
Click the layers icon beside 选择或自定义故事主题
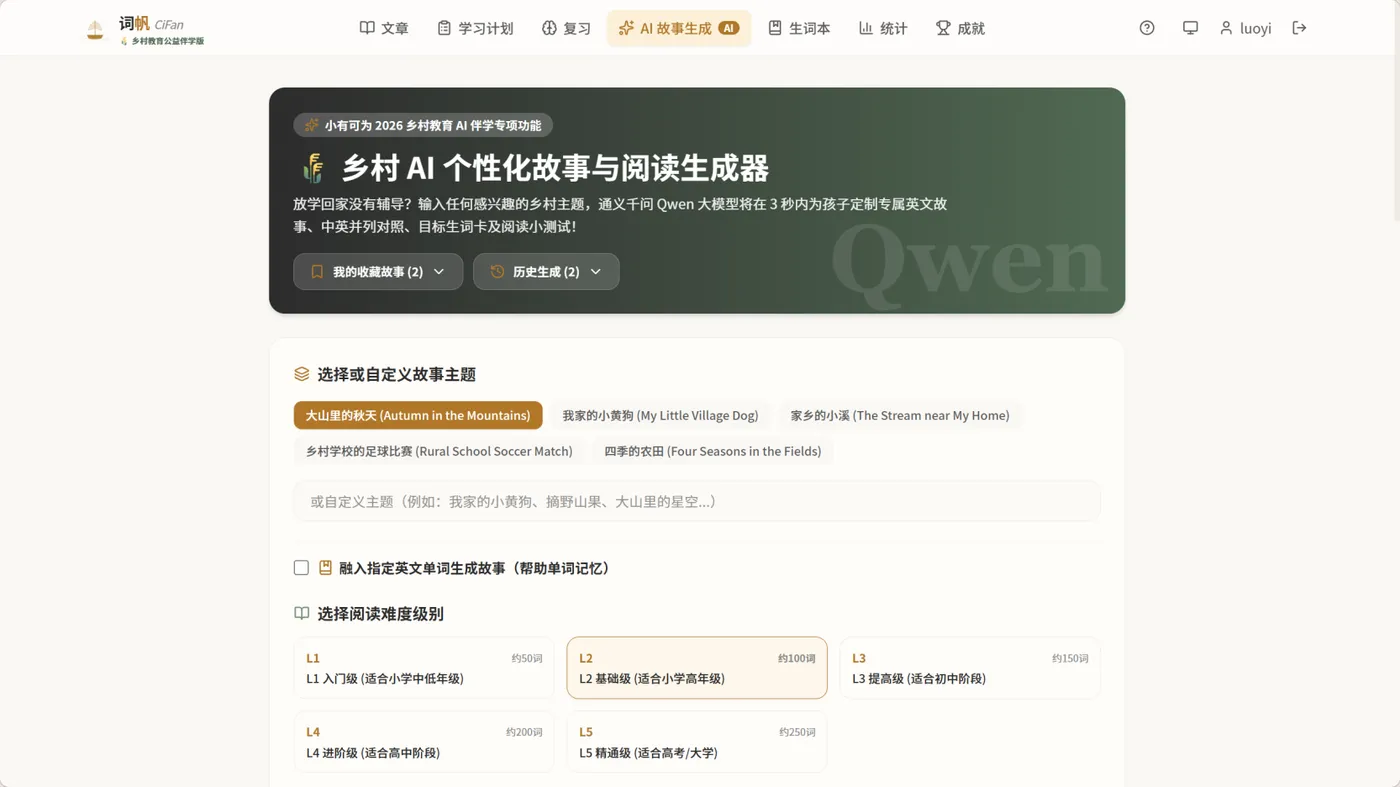click(x=301, y=374)
